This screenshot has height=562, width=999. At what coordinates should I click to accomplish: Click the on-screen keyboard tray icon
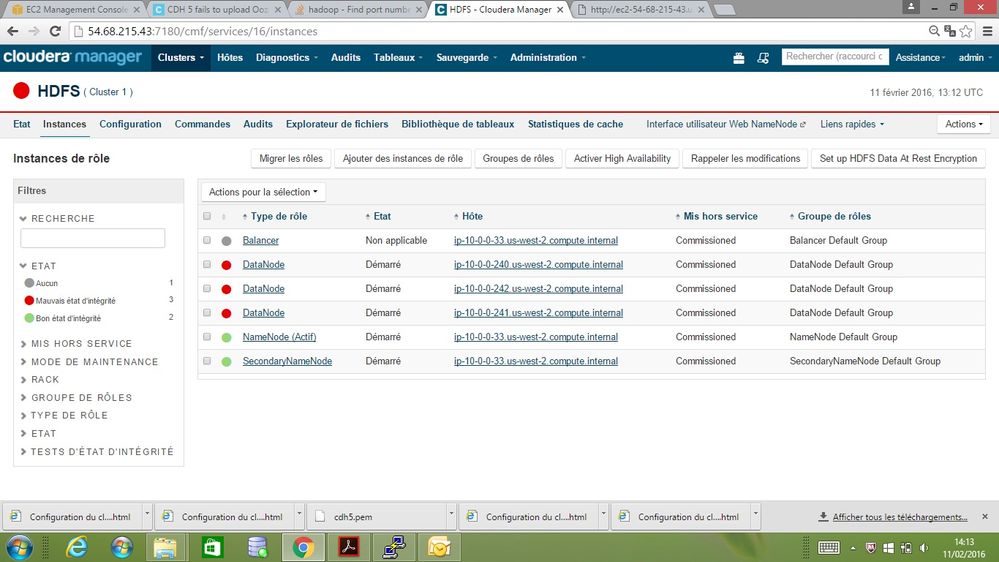click(828, 548)
